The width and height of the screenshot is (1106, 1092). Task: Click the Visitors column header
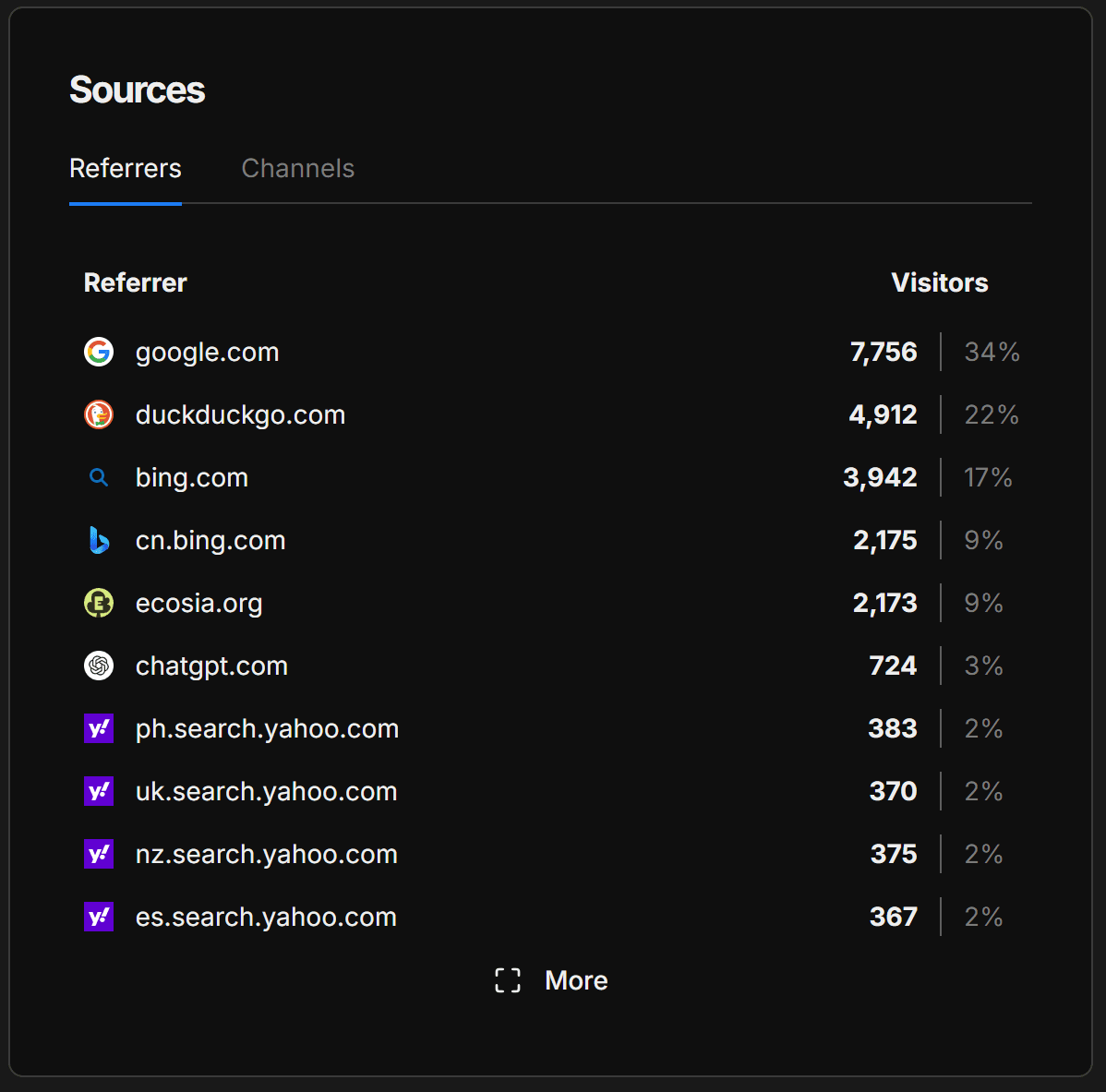click(939, 282)
